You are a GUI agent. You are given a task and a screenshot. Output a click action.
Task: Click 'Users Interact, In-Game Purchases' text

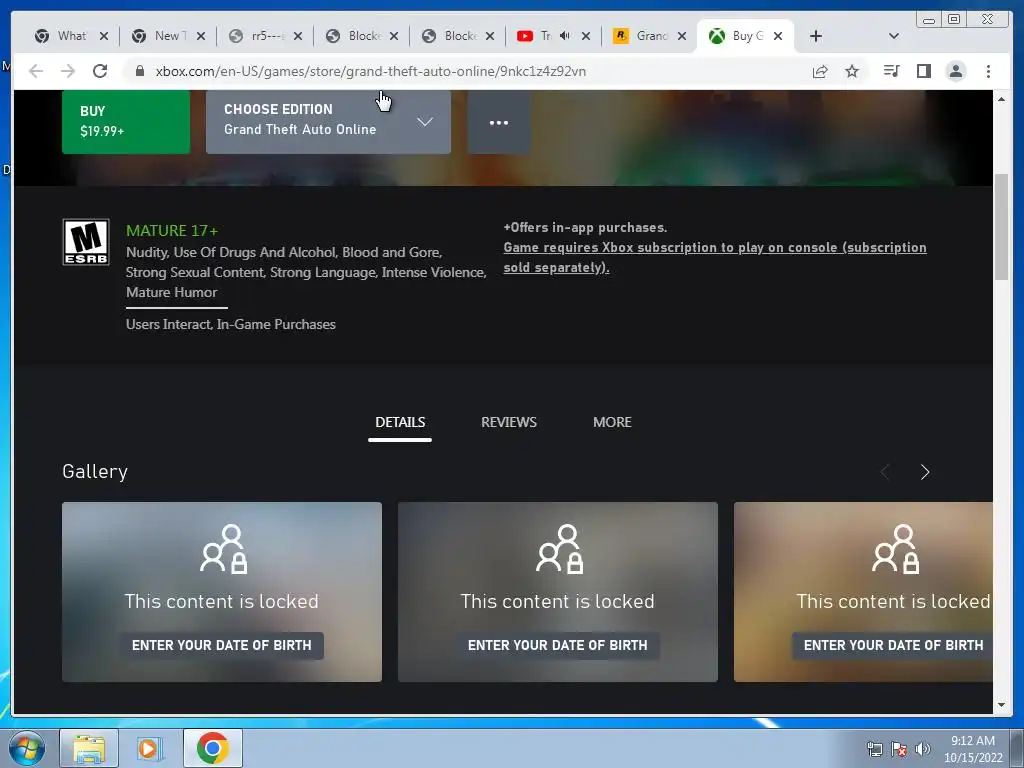[x=231, y=325]
